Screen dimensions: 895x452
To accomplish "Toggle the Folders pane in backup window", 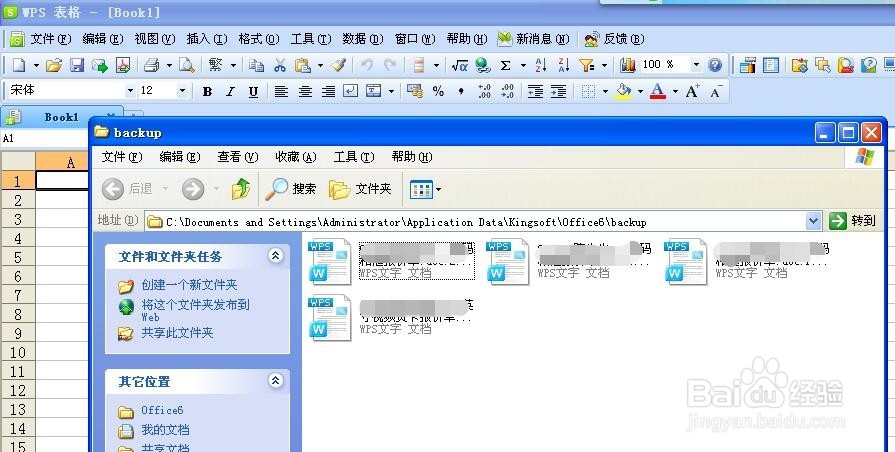I will point(360,189).
